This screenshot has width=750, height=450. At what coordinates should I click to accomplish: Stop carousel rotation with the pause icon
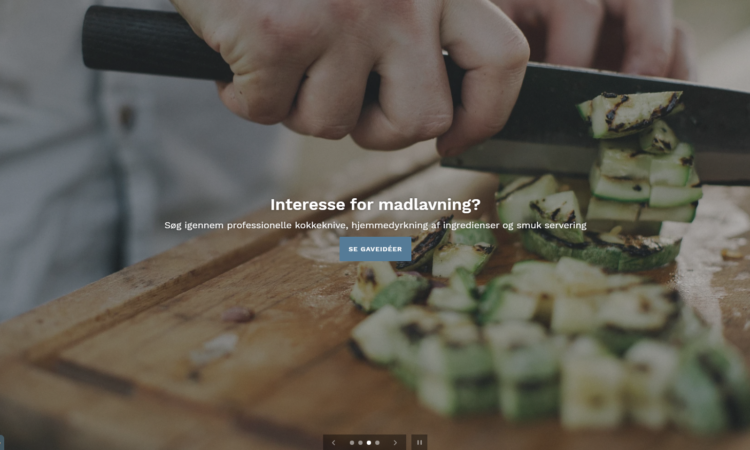click(419, 443)
